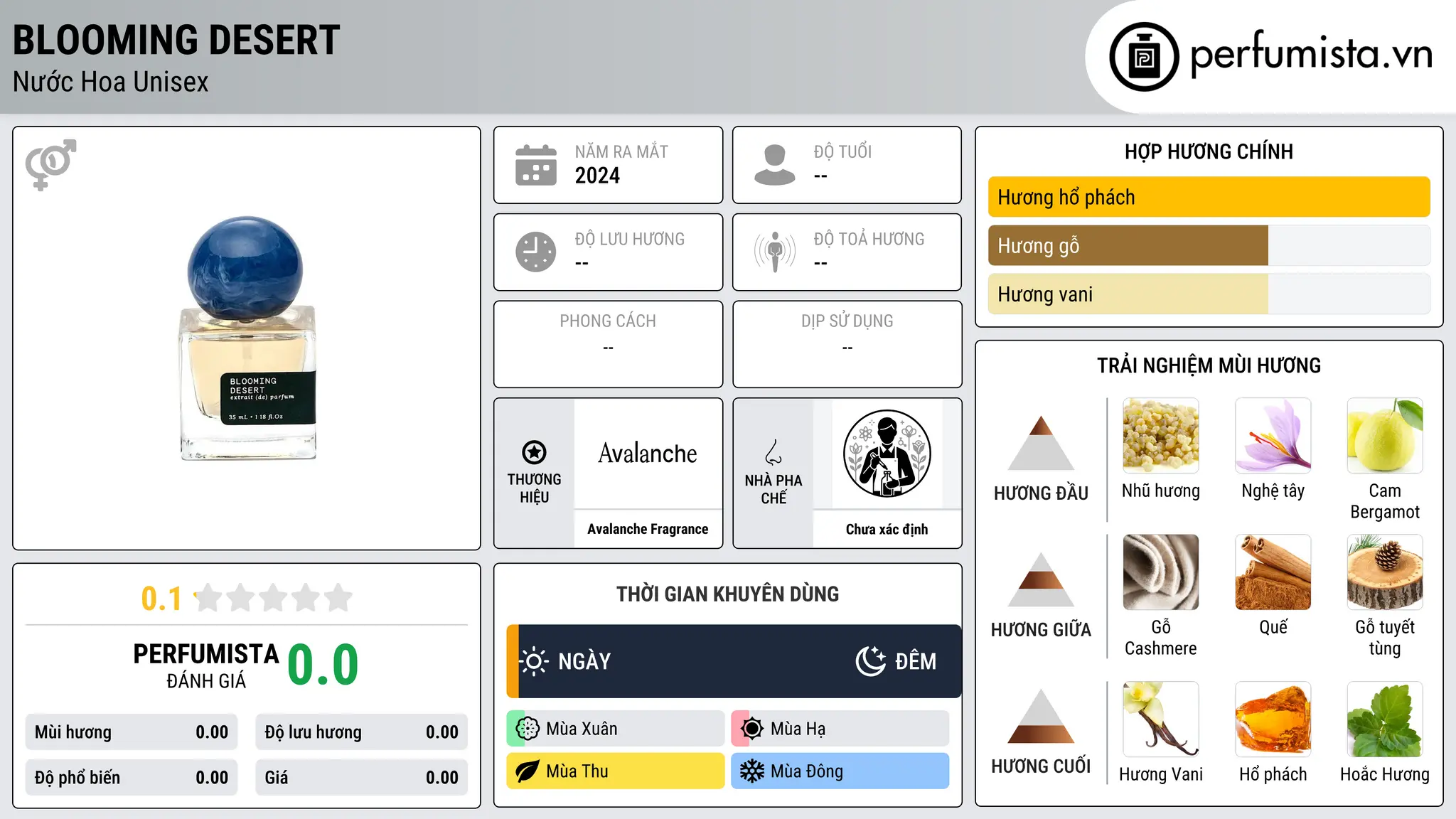The height and width of the screenshot is (819, 1456).
Task: Click the Avalanche brand logo
Action: click(x=648, y=454)
